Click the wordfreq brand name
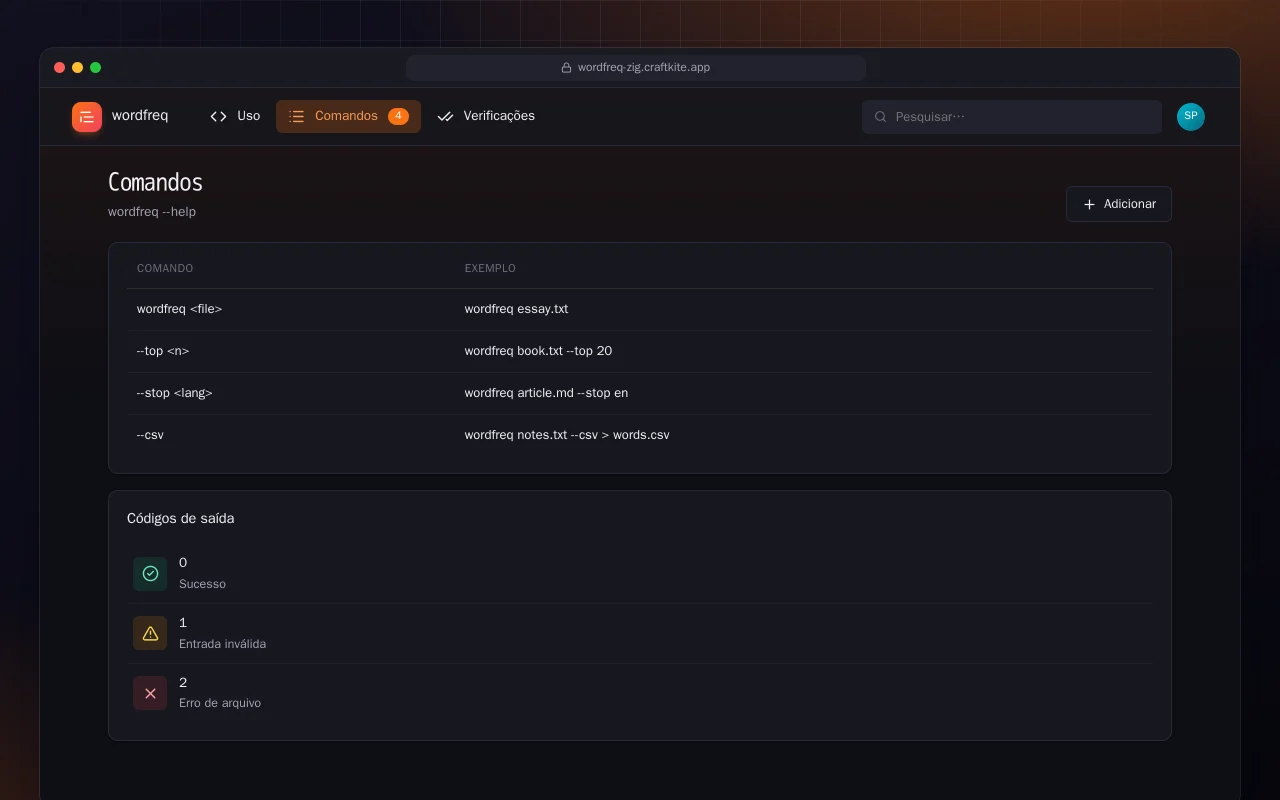The image size is (1280, 800). (x=140, y=116)
